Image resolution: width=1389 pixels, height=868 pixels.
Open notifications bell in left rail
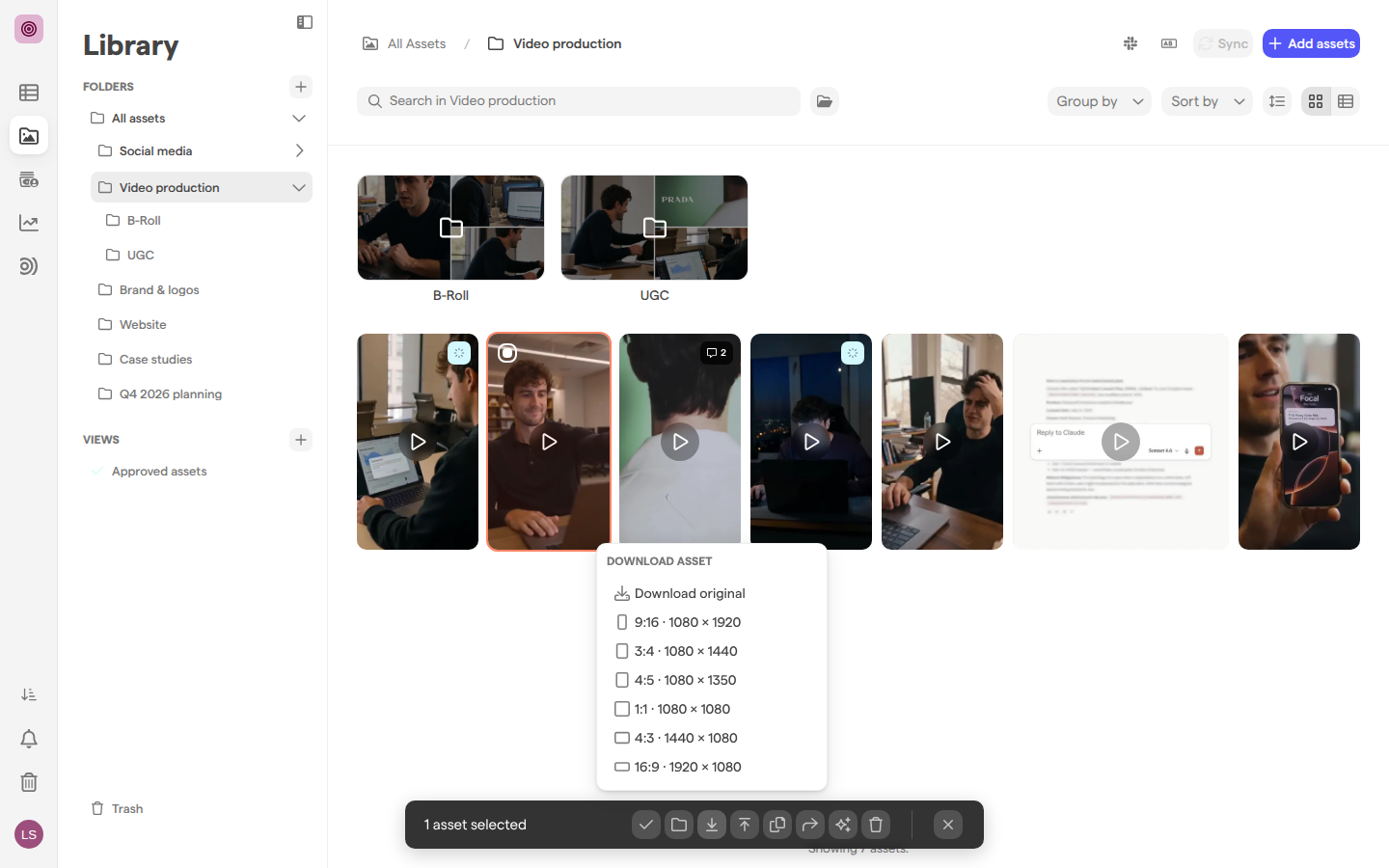click(x=29, y=739)
